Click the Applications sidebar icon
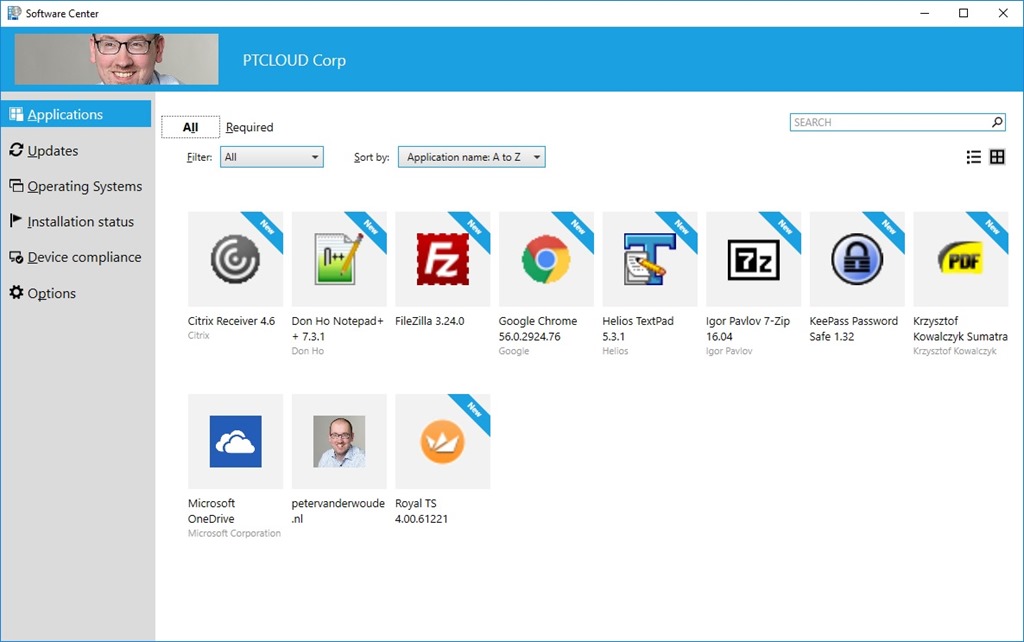The height and width of the screenshot is (642, 1024). click(16, 114)
